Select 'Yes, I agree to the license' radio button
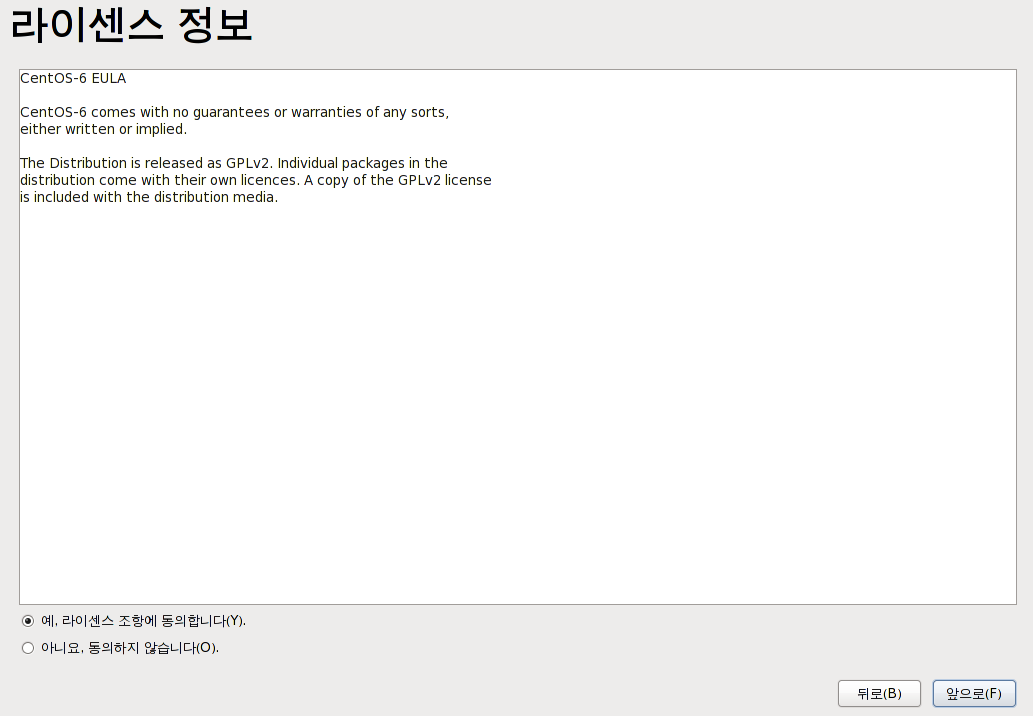This screenshot has height=716, width=1033. point(28,621)
